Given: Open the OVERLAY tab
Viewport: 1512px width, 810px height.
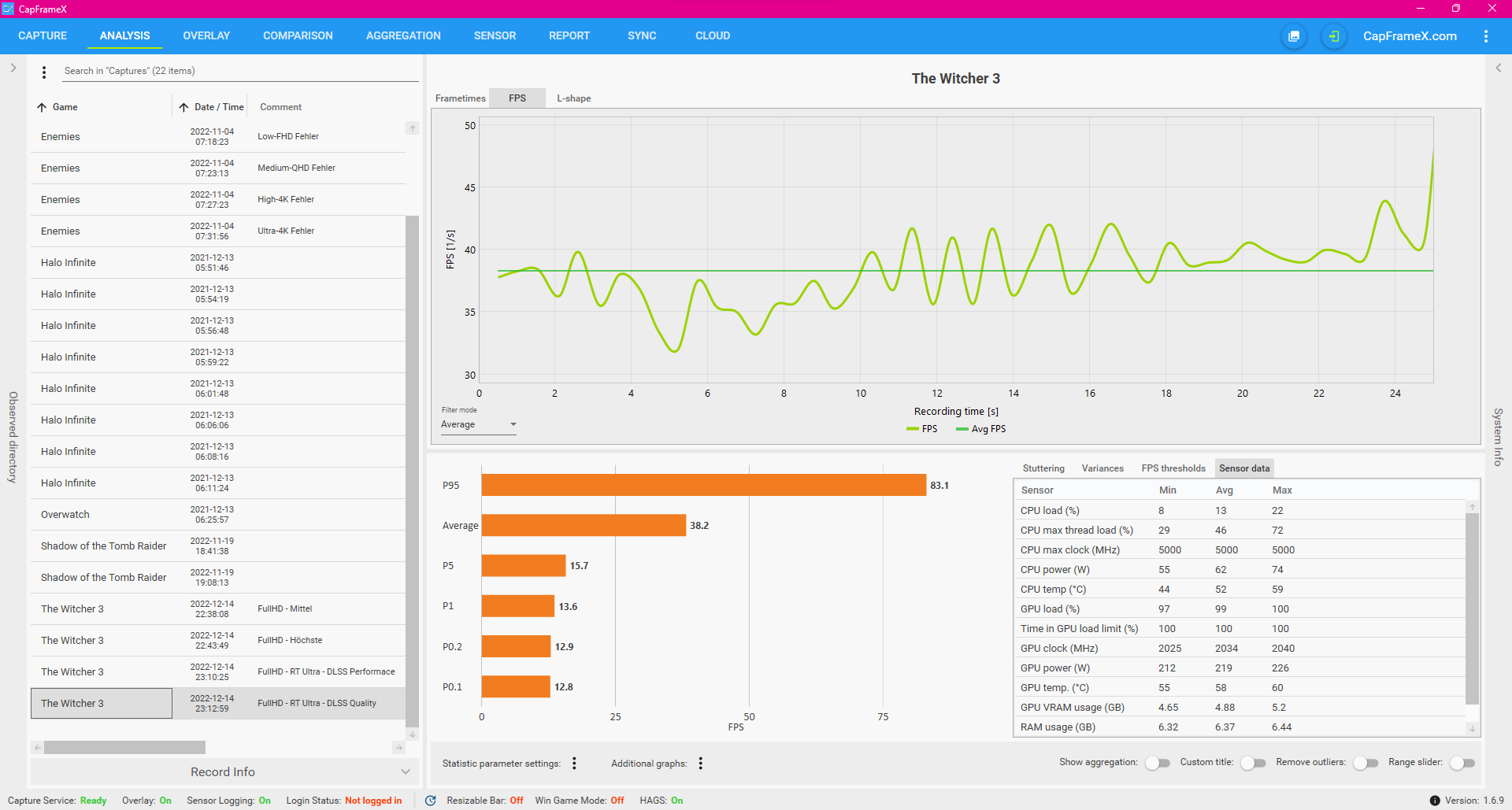Looking at the screenshot, I should 206,35.
